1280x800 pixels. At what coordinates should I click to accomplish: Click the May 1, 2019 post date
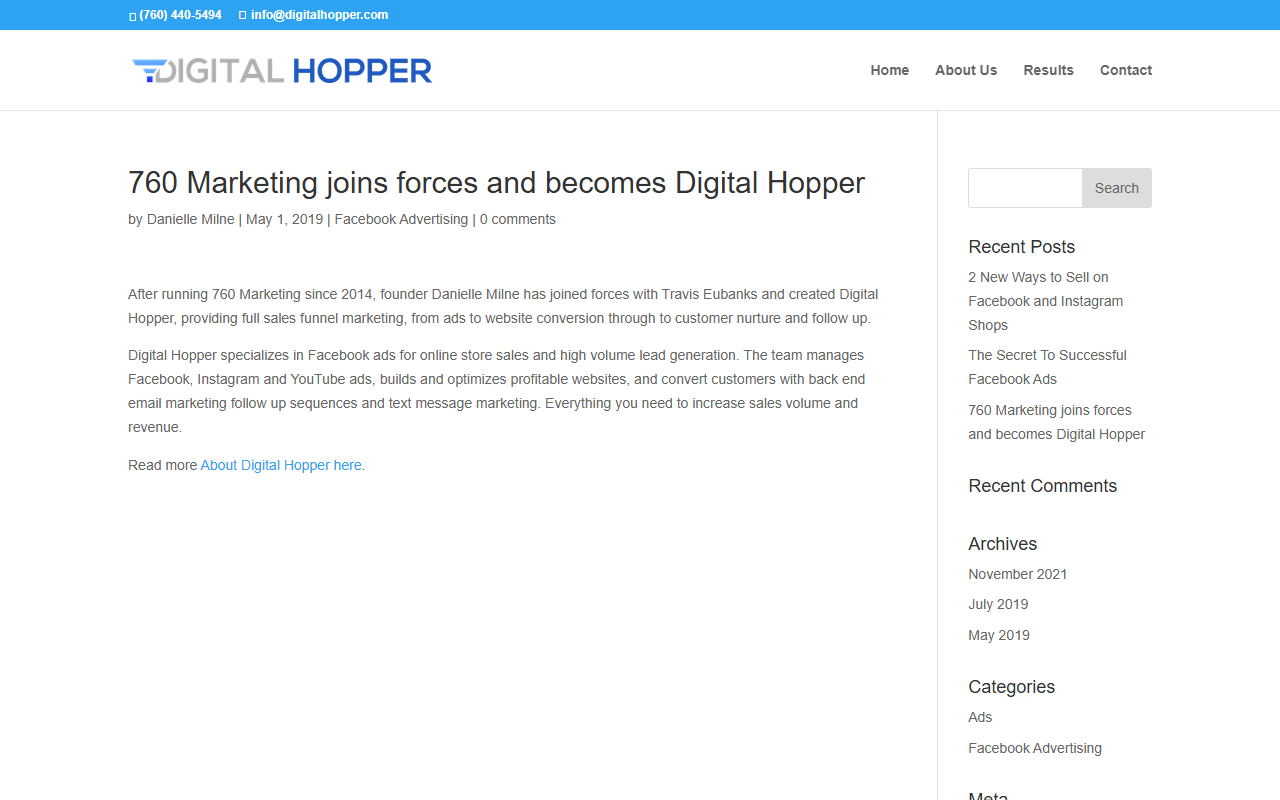point(285,219)
